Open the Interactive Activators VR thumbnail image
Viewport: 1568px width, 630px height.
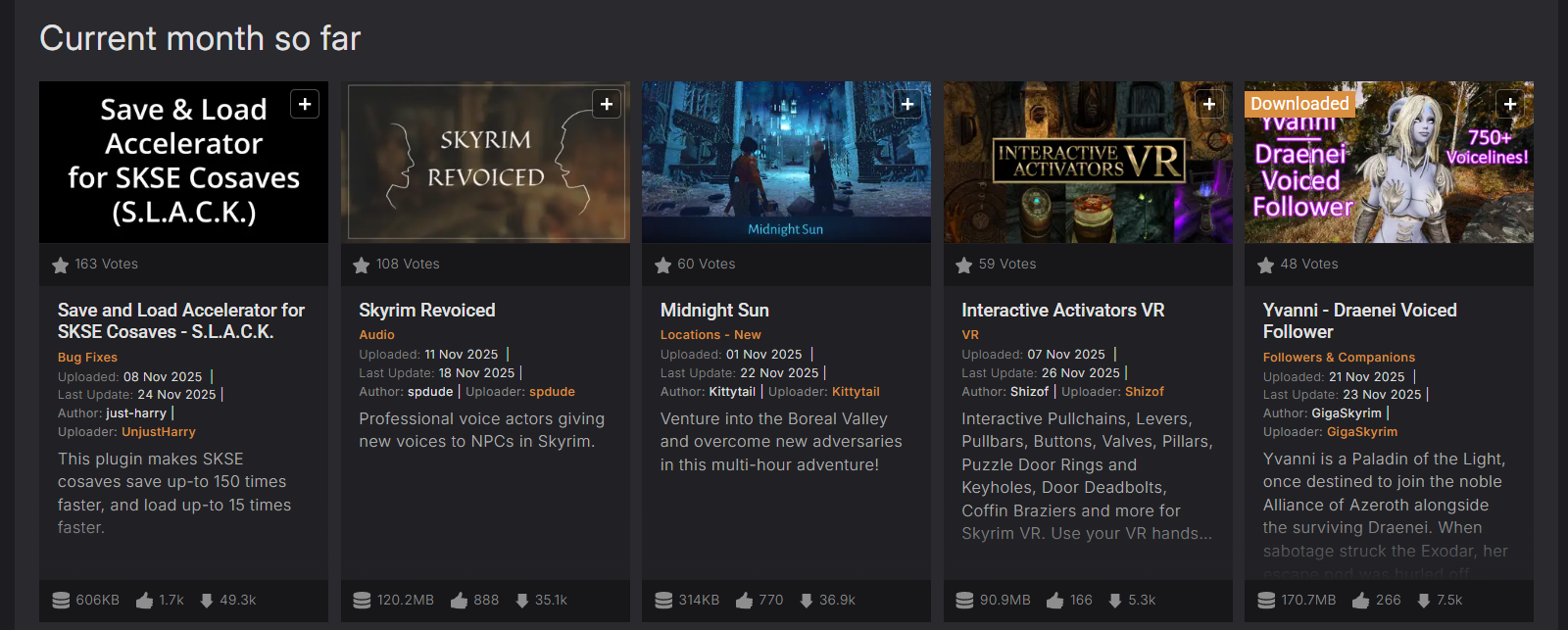(1088, 162)
